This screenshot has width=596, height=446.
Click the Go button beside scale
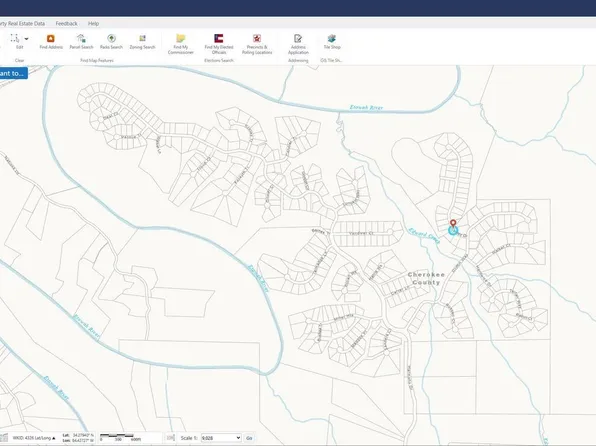coord(249,438)
